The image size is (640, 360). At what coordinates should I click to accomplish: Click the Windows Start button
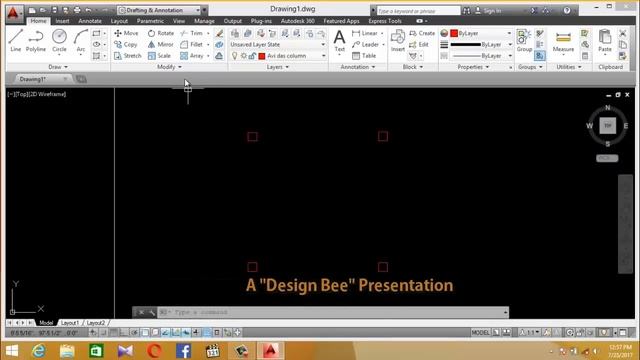tap(12, 351)
